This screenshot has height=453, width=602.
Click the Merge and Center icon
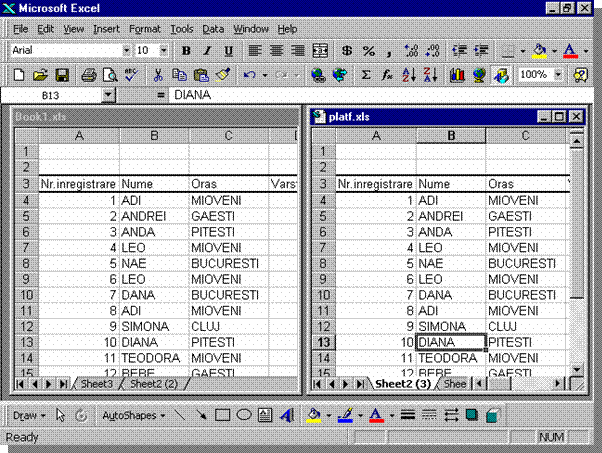[x=320, y=50]
